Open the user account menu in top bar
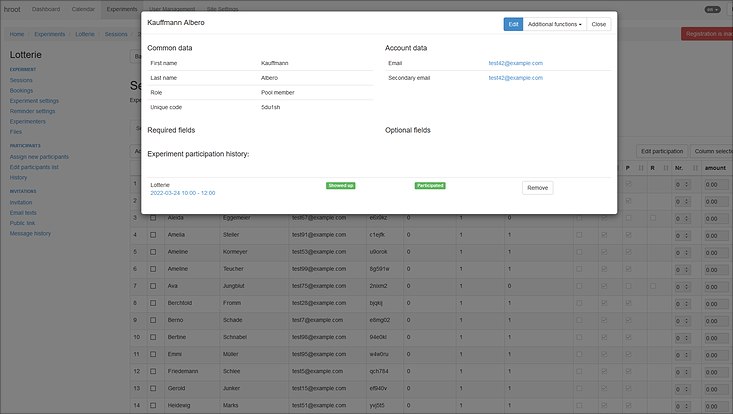The width and height of the screenshot is (733, 414). [x=712, y=8]
